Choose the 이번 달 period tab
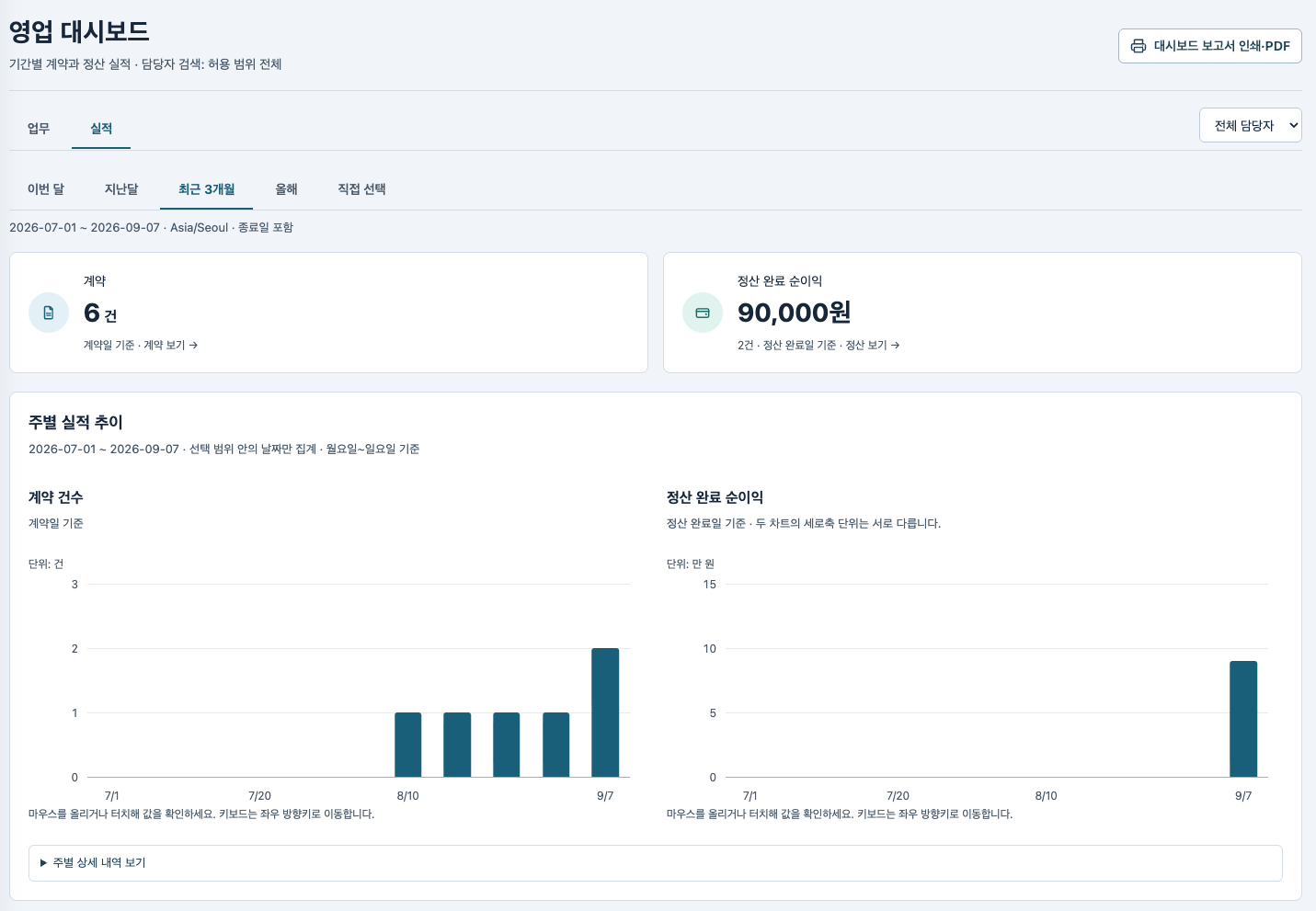1316x911 pixels. [x=46, y=189]
